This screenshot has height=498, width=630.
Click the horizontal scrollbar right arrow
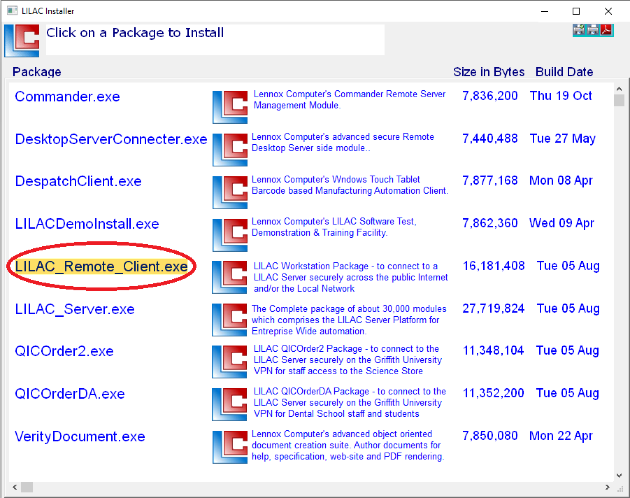(x=606, y=488)
